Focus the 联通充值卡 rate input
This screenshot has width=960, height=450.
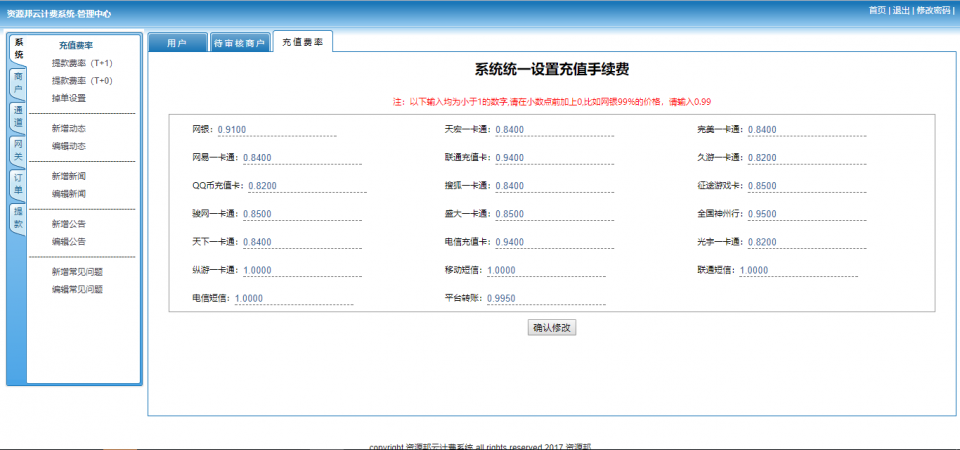click(x=554, y=158)
